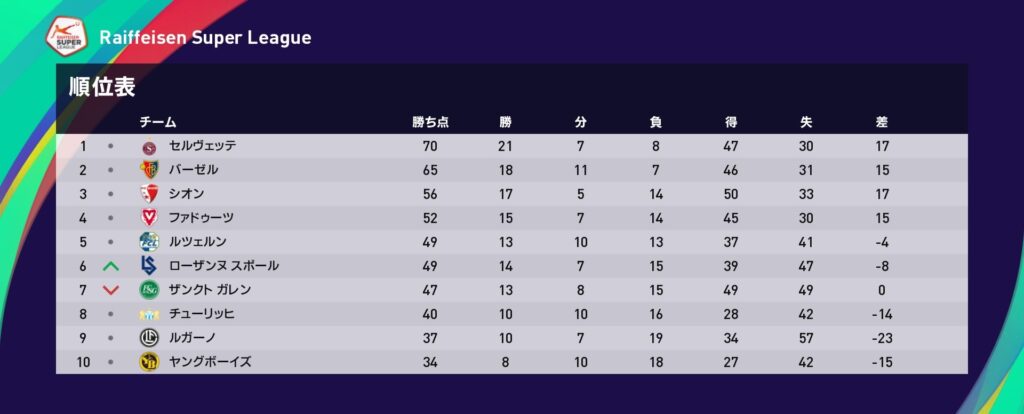Image resolution: width=1024 pixels, height=414 pixels.
Task: Click the green up arrow on row 6
Action: point(111,266)
